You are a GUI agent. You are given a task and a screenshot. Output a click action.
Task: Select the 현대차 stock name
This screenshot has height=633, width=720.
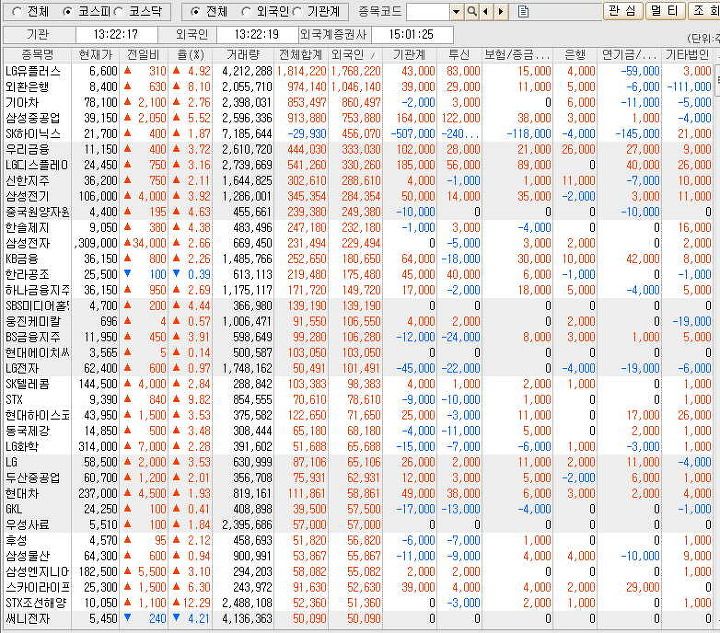(x=22, y=493)
